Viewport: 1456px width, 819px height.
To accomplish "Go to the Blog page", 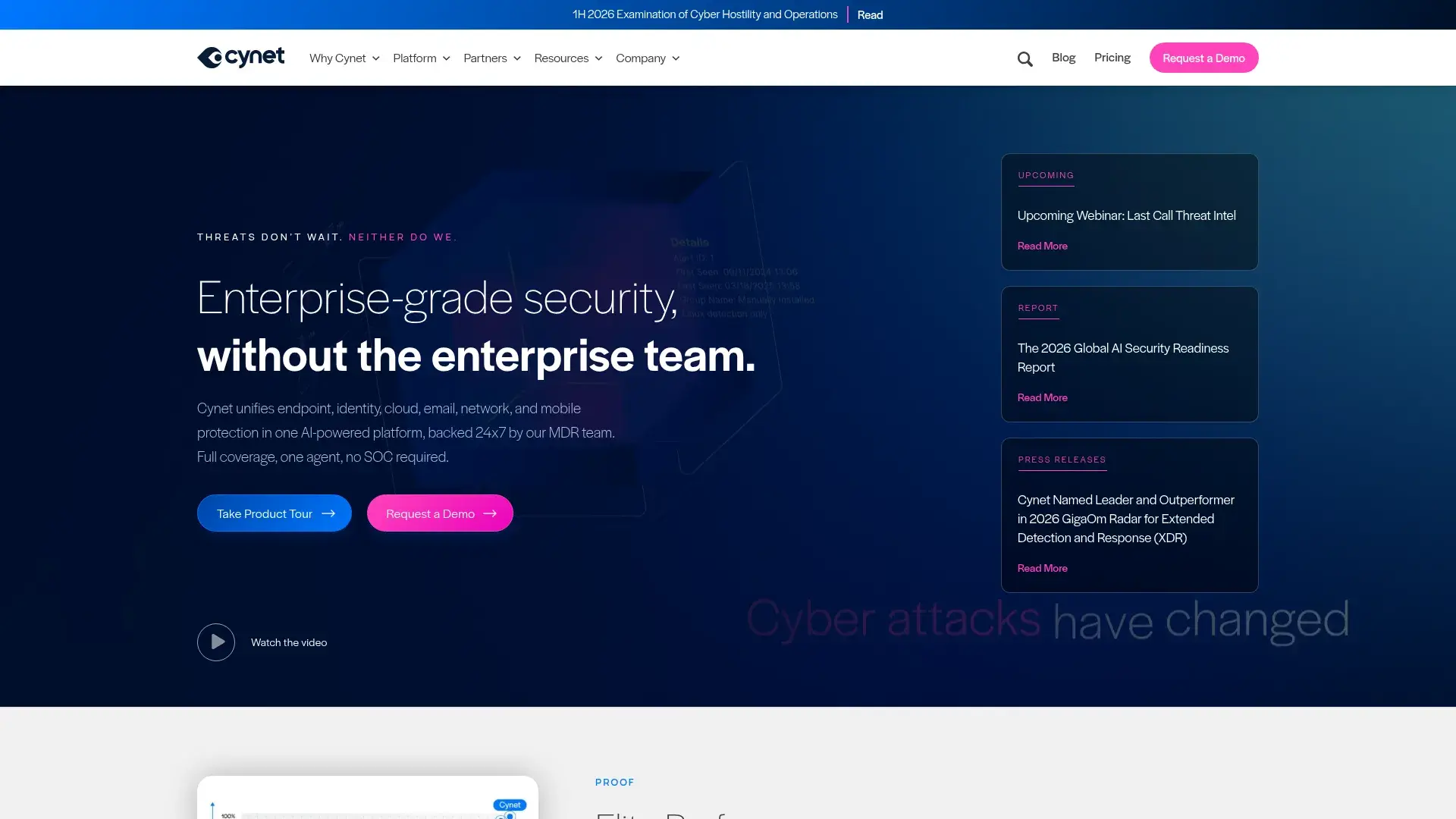I will coord(1063,58).
